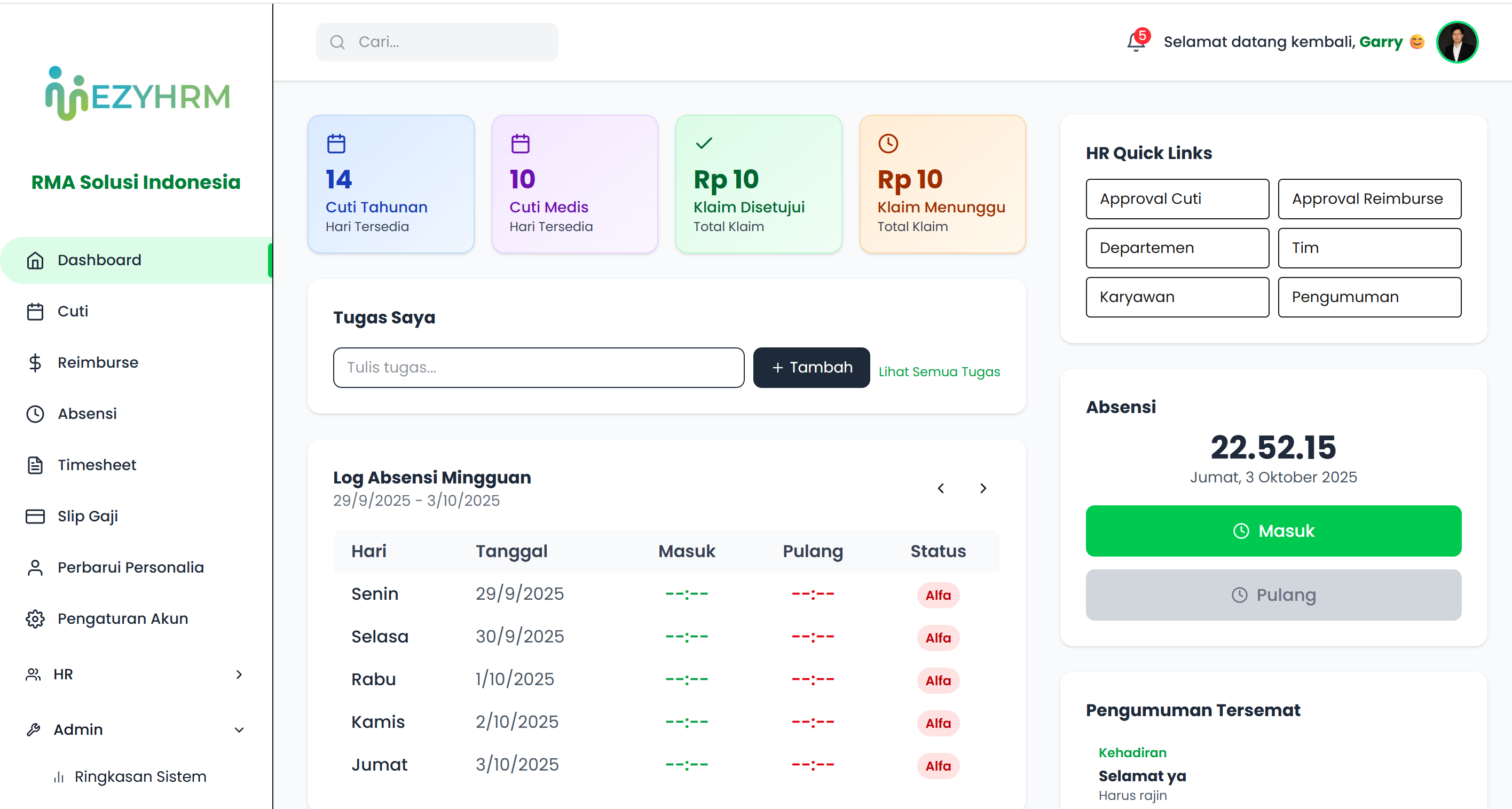Select the Dashboard menu item

click(99, 260)
